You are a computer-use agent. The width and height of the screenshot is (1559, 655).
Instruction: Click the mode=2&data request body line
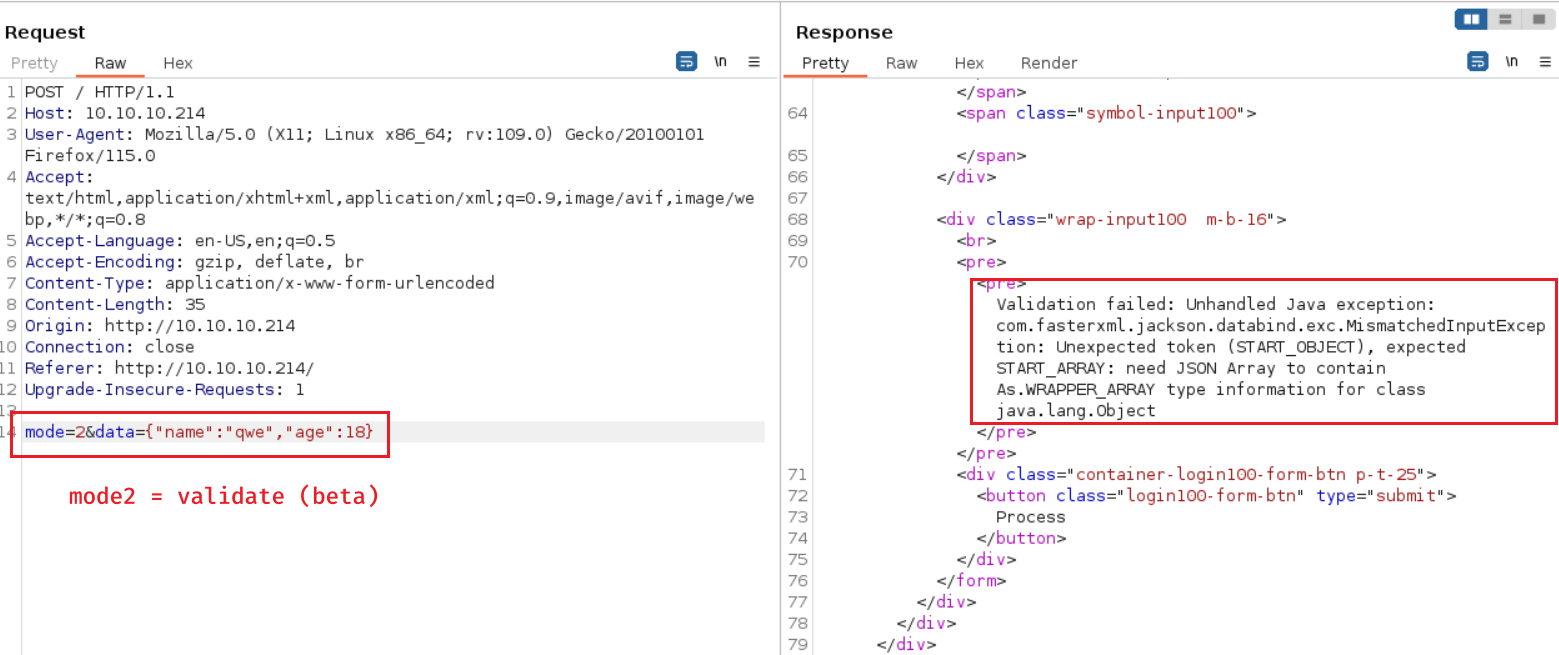coord(200,432)
